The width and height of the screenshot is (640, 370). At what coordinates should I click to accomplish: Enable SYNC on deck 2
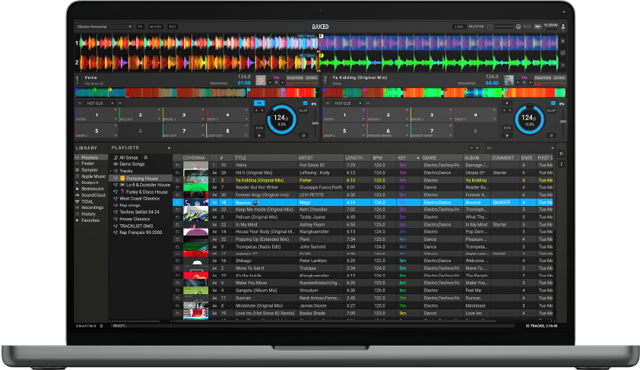click(x=559, y=78)
